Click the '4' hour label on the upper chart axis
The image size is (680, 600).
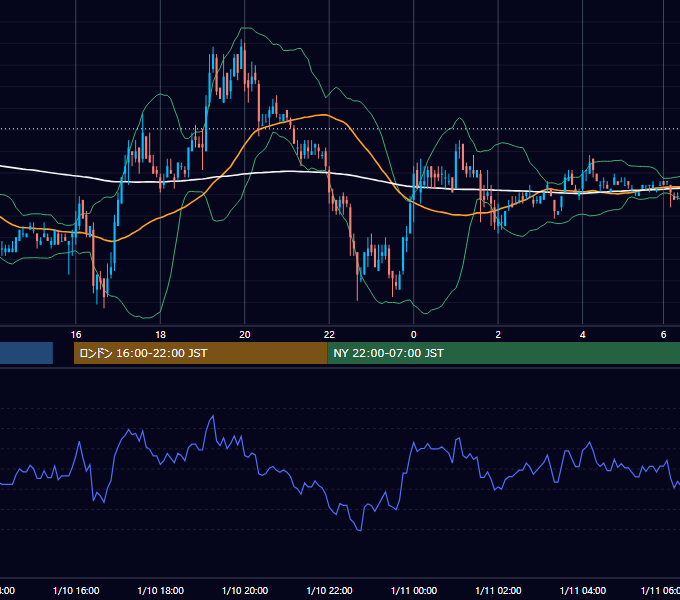pos(582,335)
